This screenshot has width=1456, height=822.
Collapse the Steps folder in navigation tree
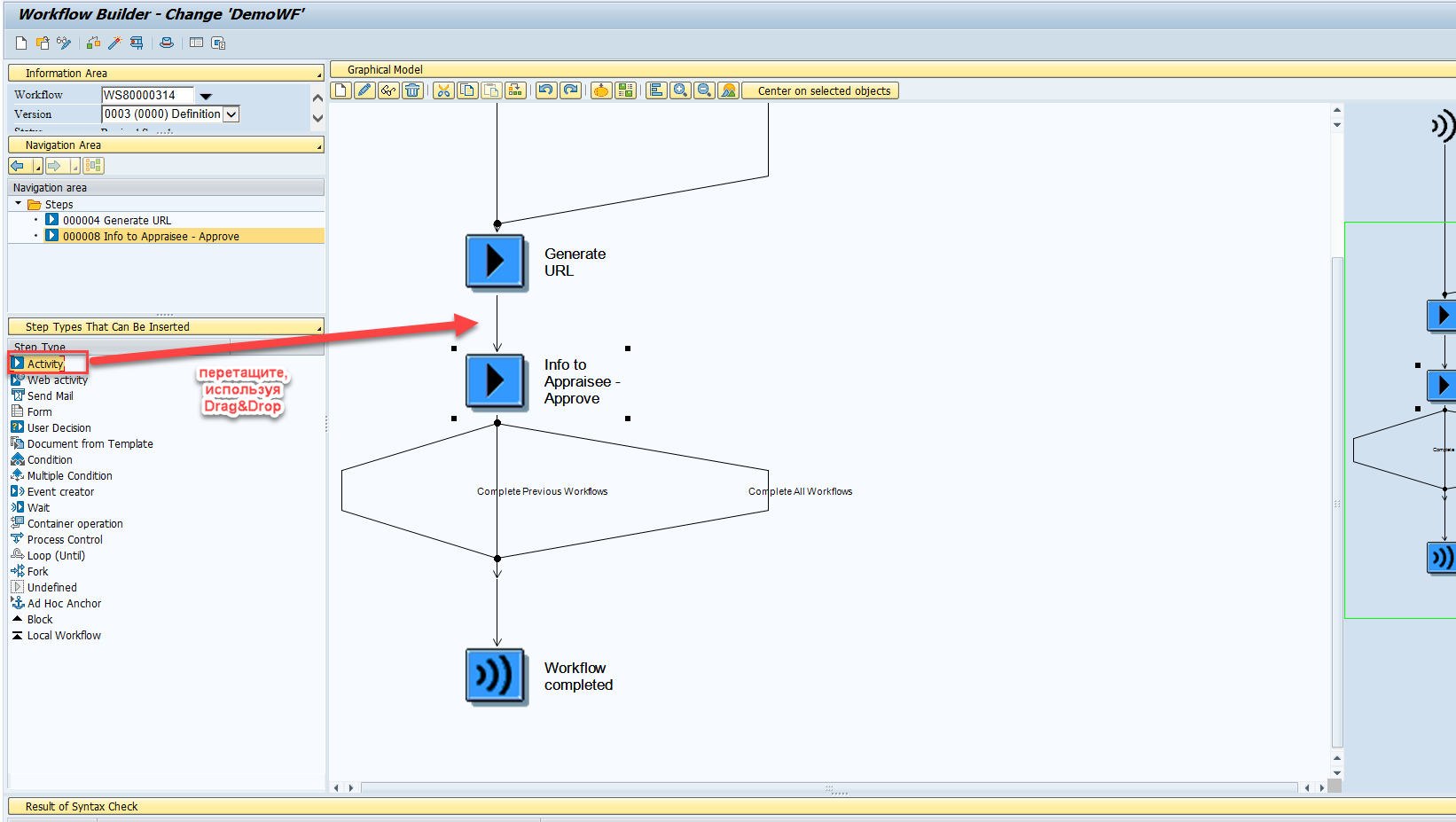[18, 204]
